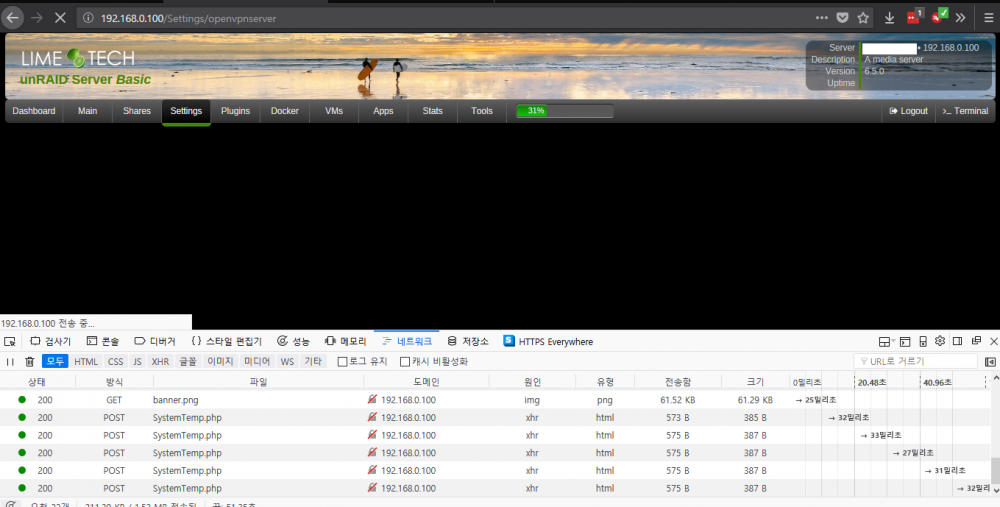Dock devtools to the side
The image size is (1000, 507).
957,341
